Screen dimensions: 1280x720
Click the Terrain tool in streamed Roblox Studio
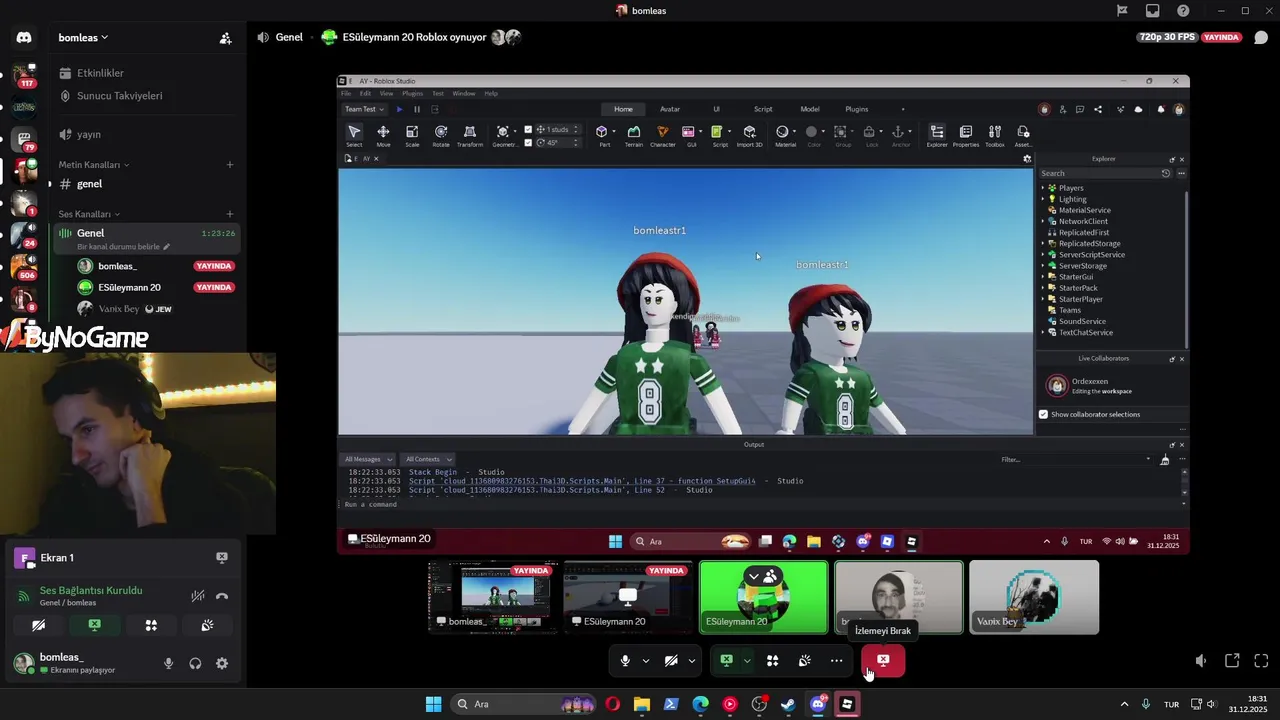pos(634,136)
